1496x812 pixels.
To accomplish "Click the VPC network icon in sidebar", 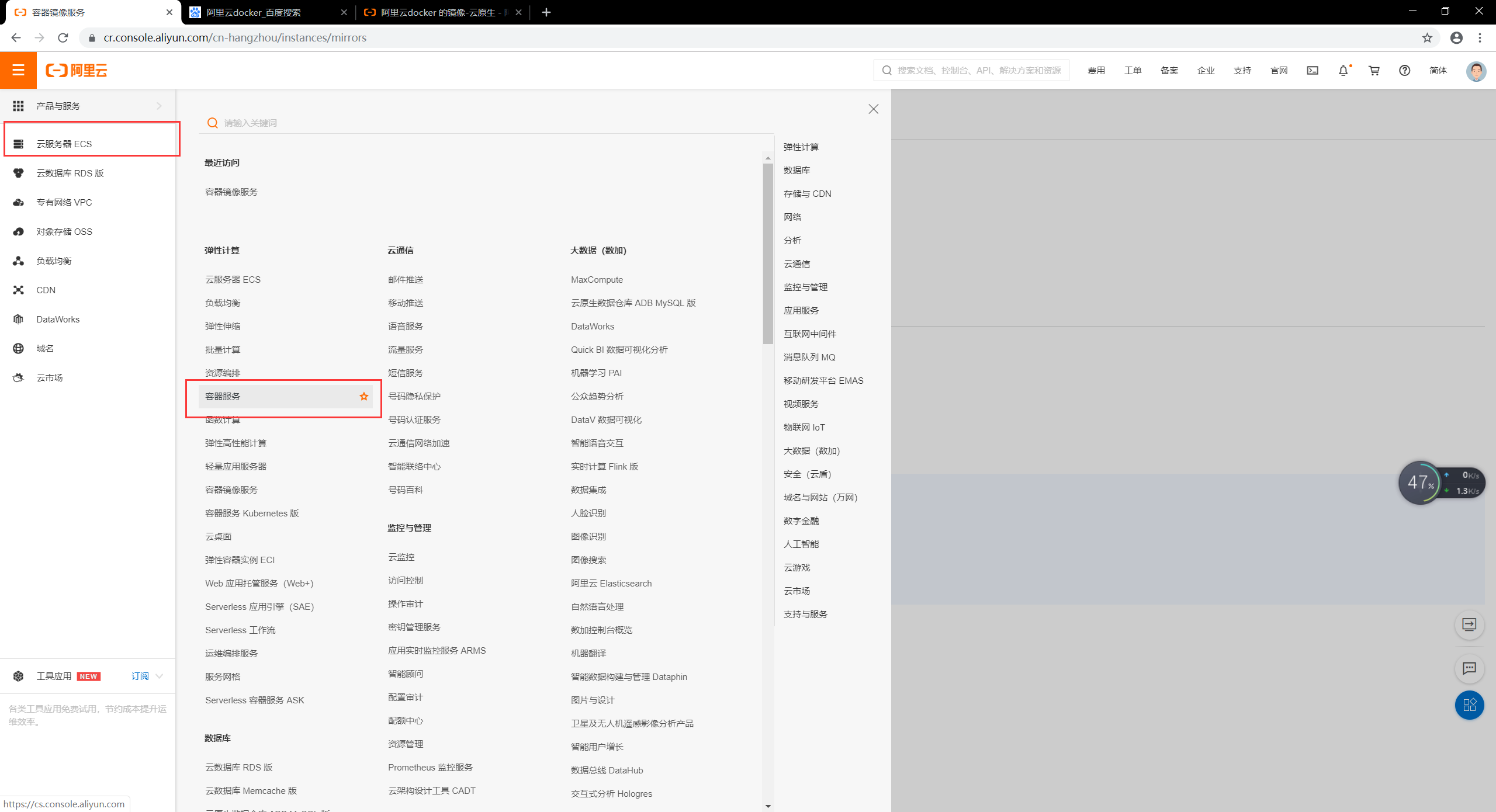I will (x=18, y=202).
